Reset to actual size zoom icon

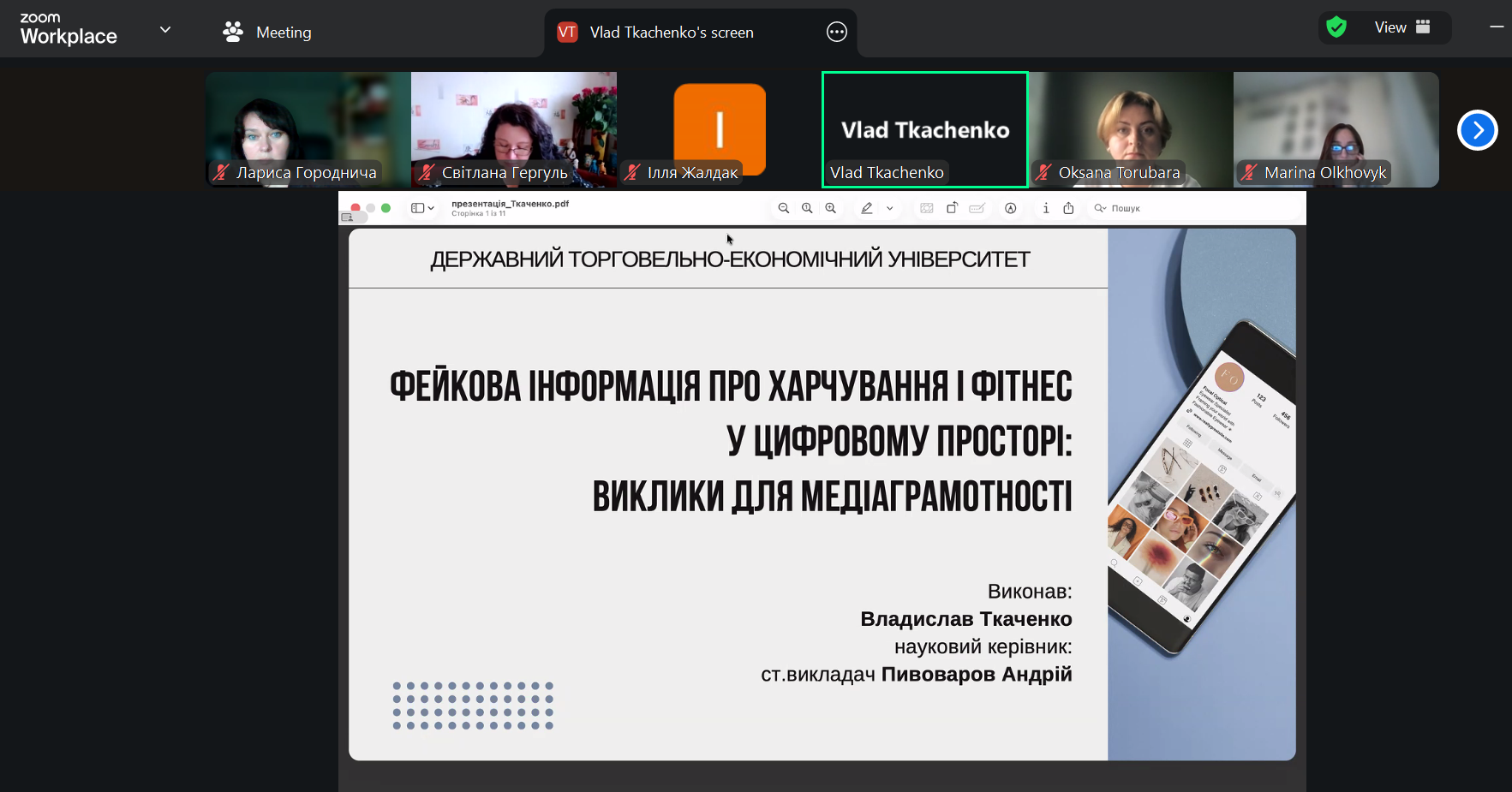[x=807, y=208]
